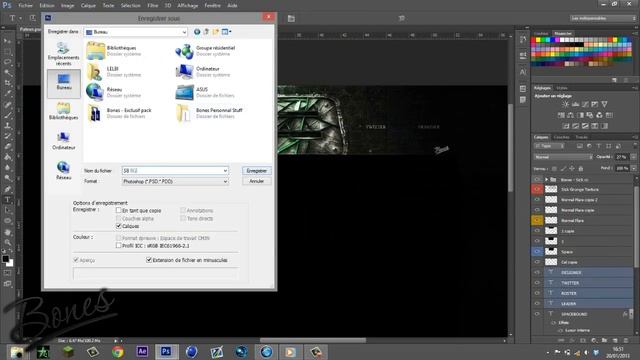Image resolution: width=640 pixels, height=360 pixels.
Task: Open After Effects from the taskbar
Action: (x=142, y=351)
